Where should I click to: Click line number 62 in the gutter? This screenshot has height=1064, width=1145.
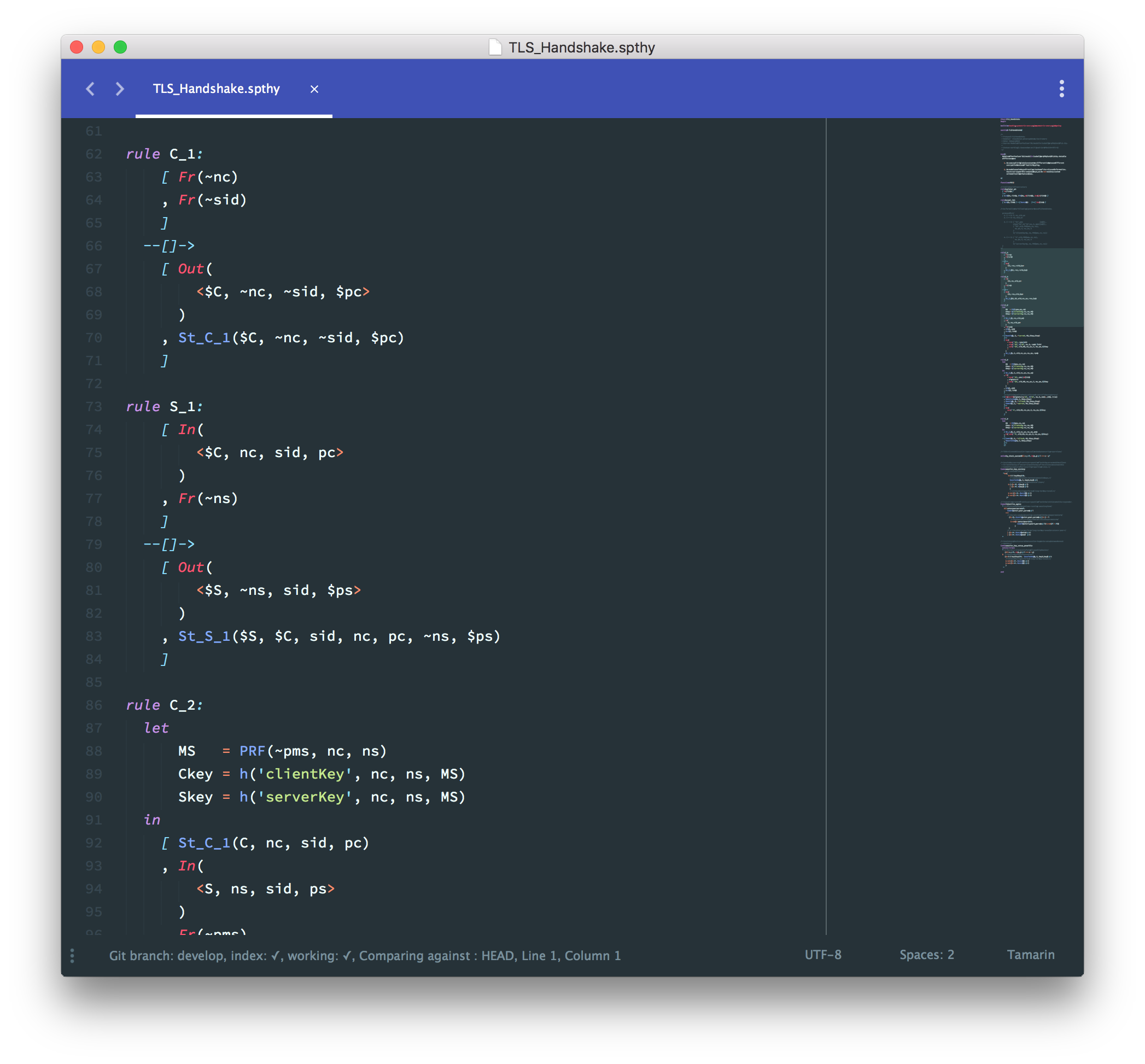94,154
